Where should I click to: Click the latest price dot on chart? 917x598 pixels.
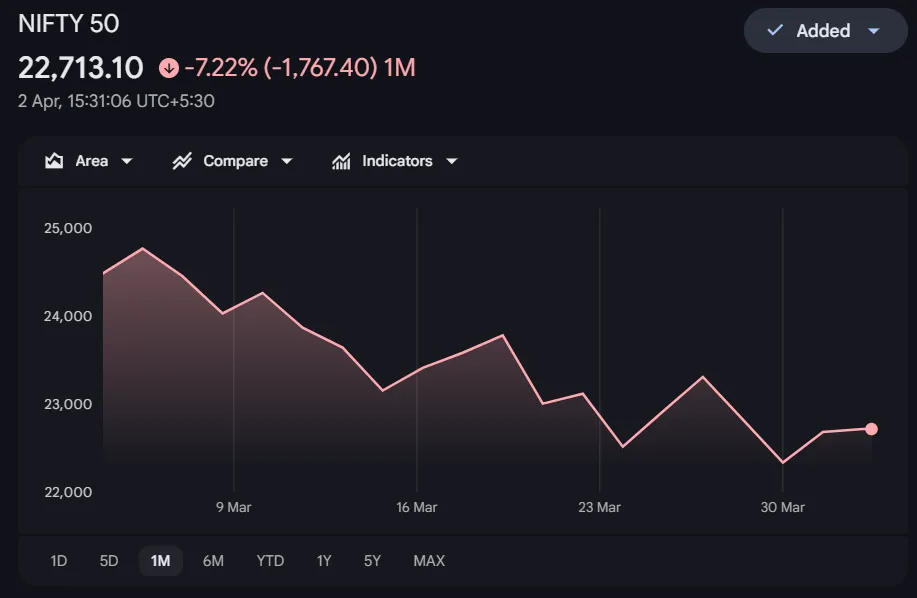tap(871, 429)
